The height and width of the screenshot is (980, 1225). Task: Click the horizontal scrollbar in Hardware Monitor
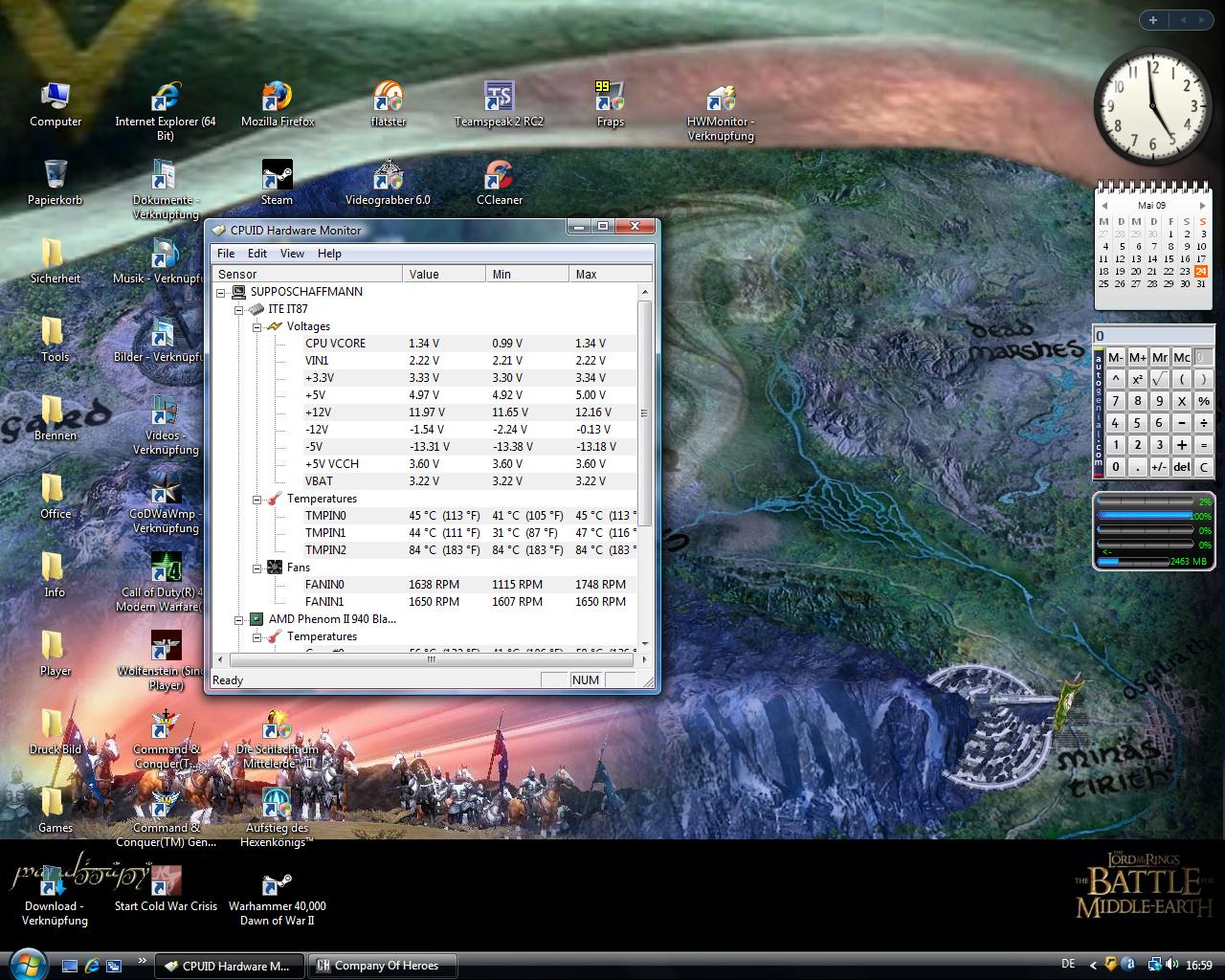[431, 659]
